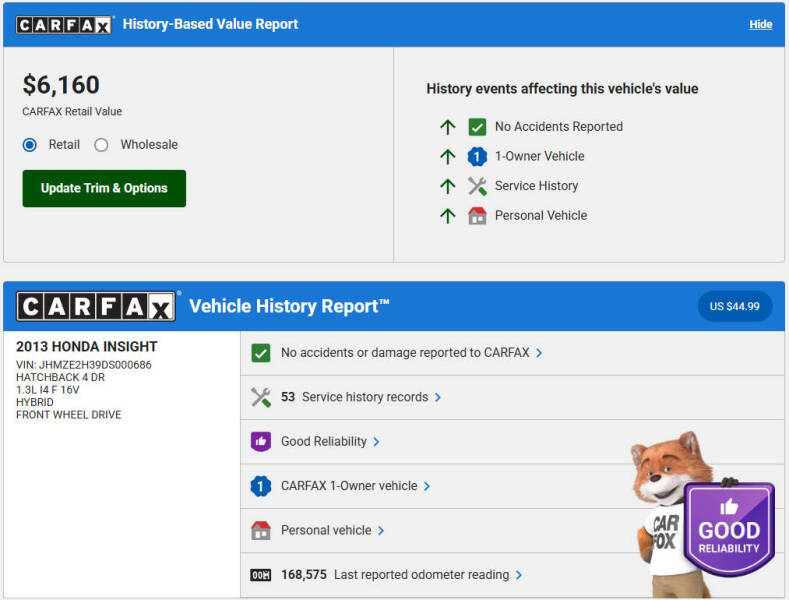This screenshot has width=789, height=600.
Task: Click the CARFAX Vehicle History Report logo
Action: 96,306
